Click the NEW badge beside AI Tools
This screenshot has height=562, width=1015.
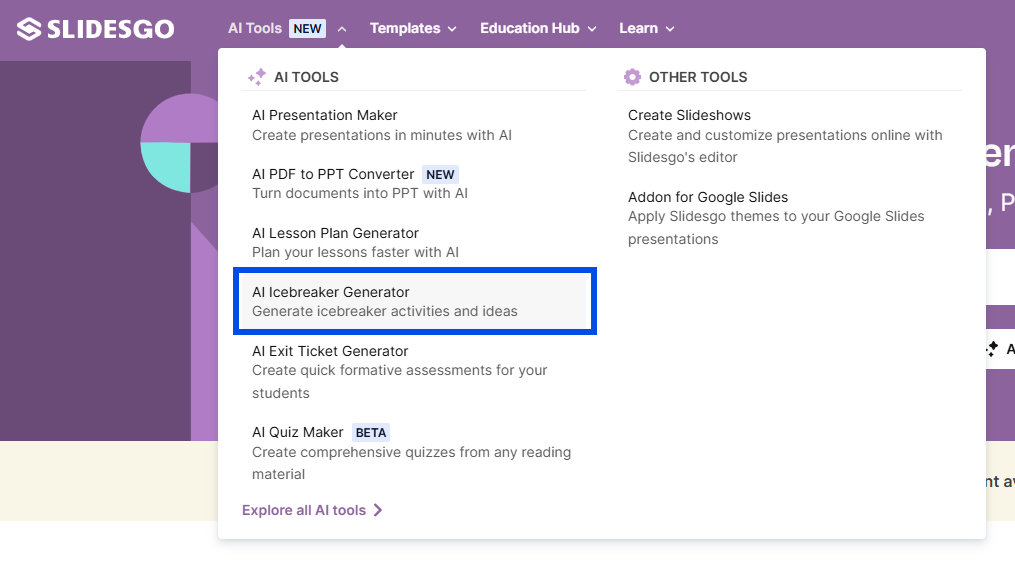pyautogui.click(x=307, y=29)
